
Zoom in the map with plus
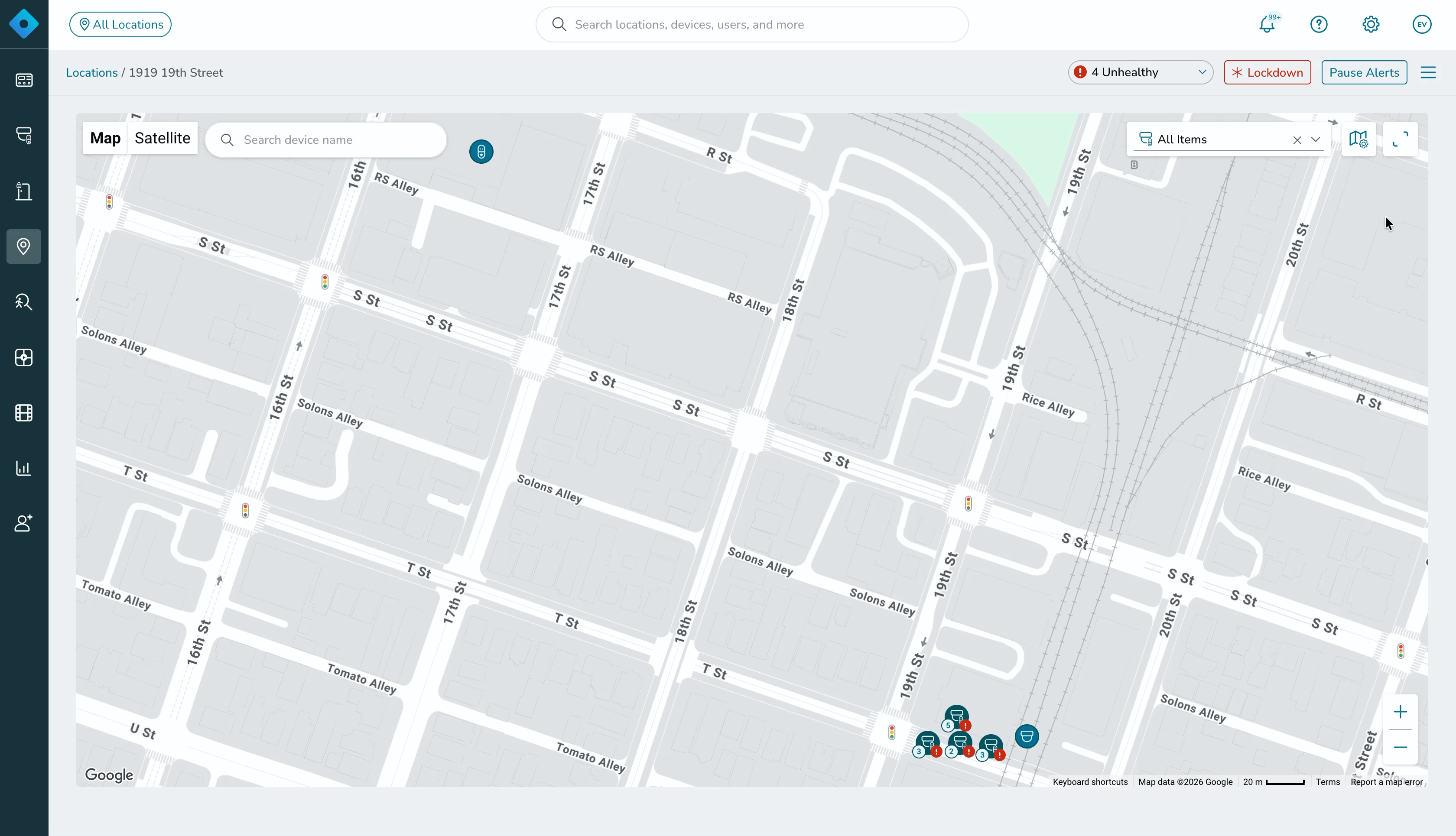click(1400, 712)
